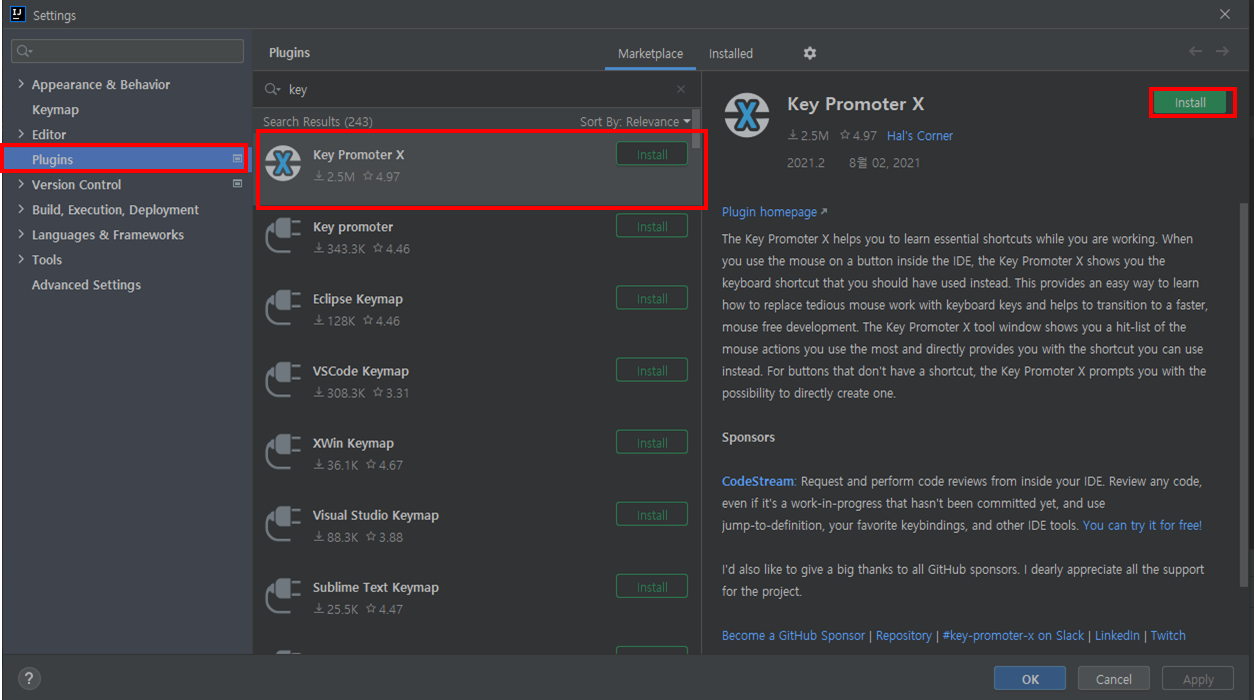Click the Key promoter plug icon
Screen dimensions: 1254x700
click(283, 236)
